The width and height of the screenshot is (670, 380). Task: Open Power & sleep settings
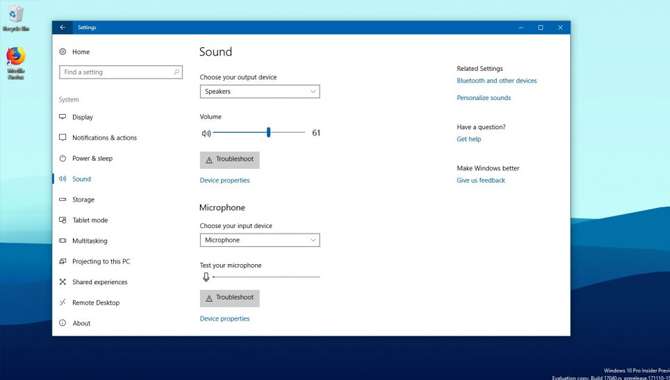coord(92,158)
